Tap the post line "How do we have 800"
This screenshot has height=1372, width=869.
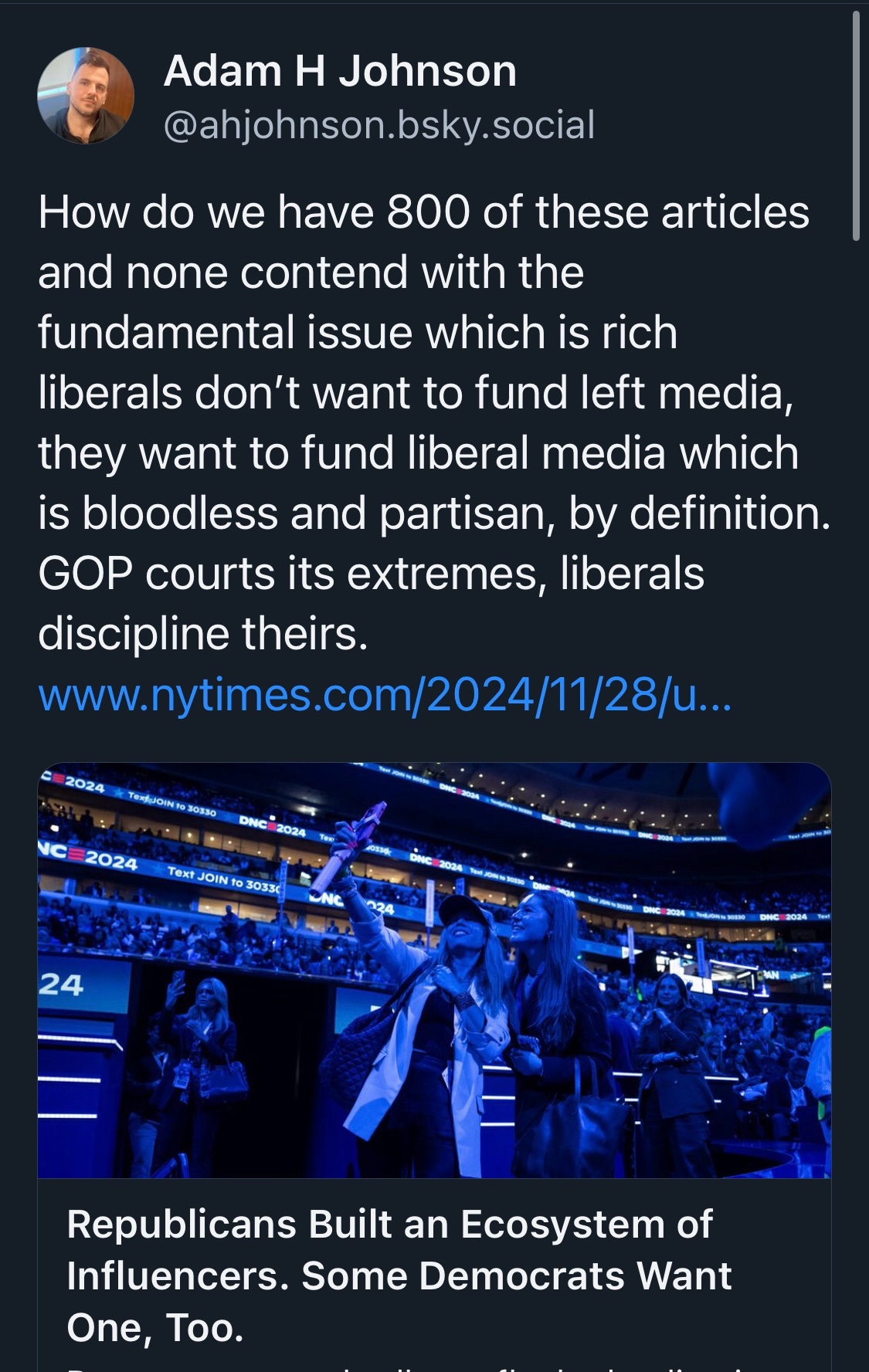click(x=423, y=212)
